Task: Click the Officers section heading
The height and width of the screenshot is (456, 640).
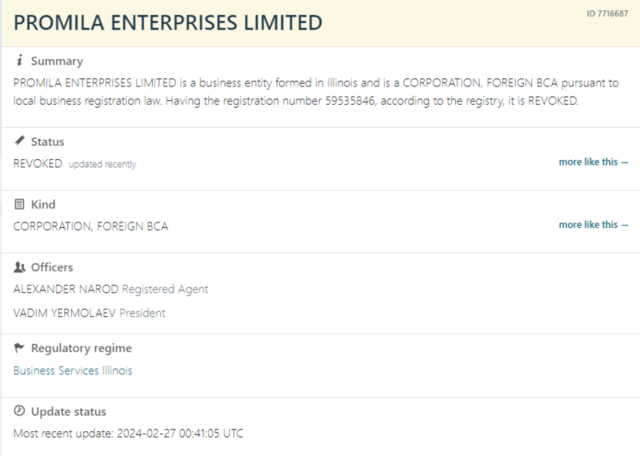Action: pyautogui.click(x=52, y=267)
